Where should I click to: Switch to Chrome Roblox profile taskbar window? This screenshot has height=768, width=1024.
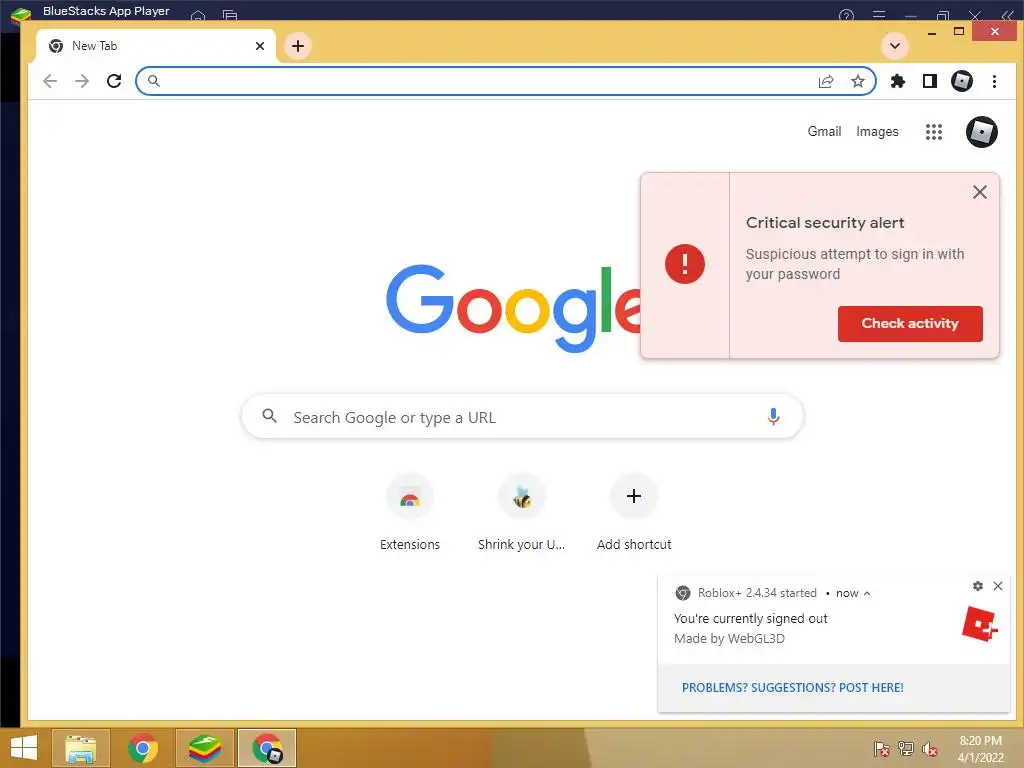pos(267,748)
